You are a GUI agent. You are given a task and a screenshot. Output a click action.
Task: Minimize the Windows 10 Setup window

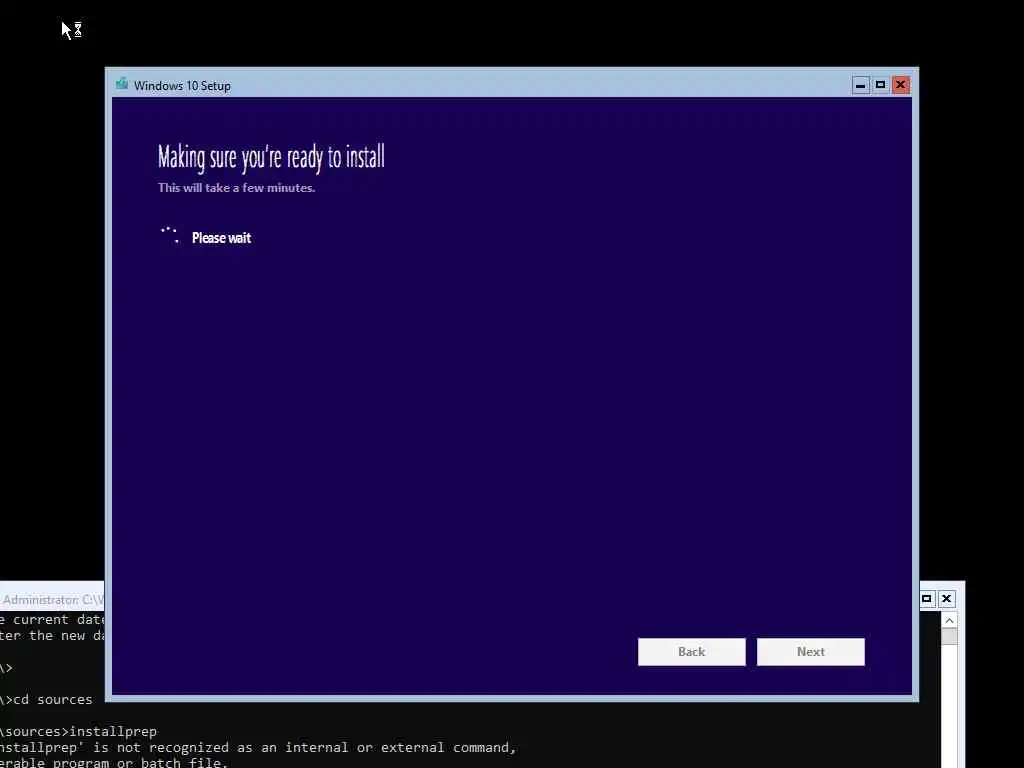pos(861,85)
